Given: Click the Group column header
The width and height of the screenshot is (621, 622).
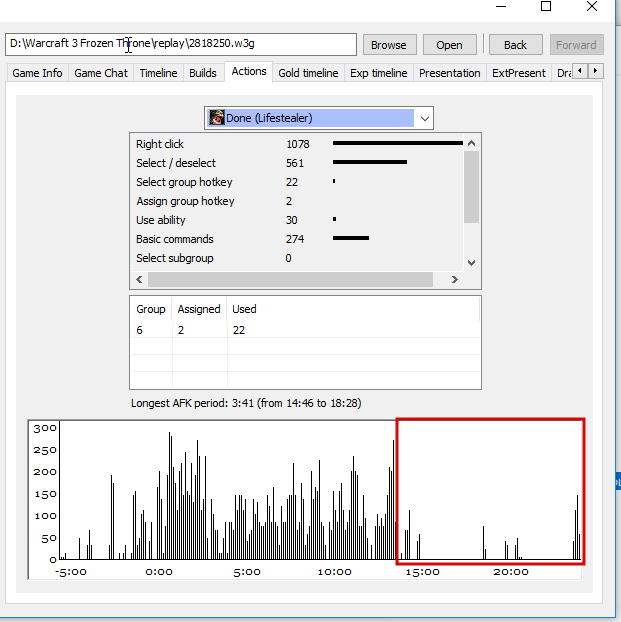Looking at the screenshot, I should (x=151, y=309).
